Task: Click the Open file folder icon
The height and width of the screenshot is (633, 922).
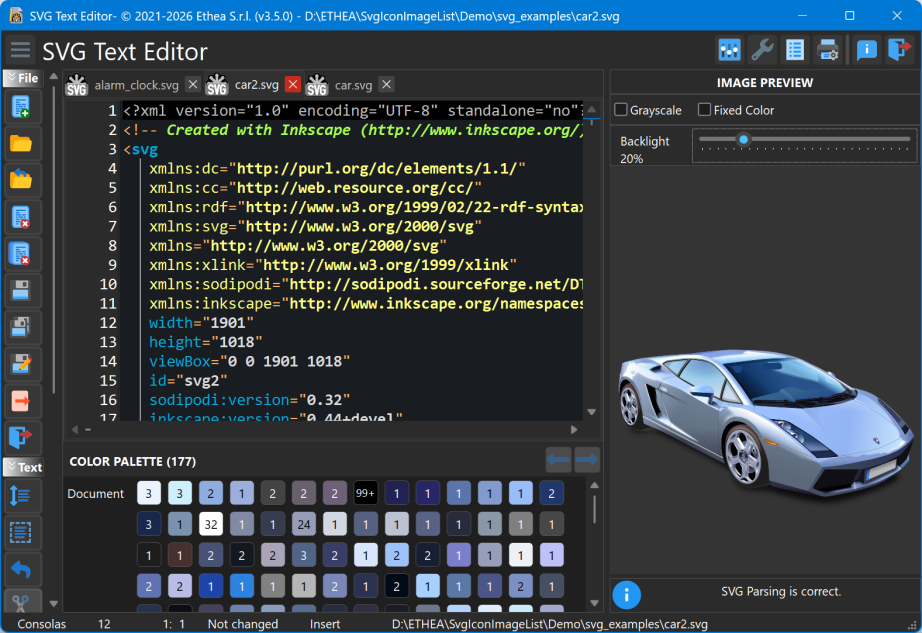Action: tap(21, 143)
